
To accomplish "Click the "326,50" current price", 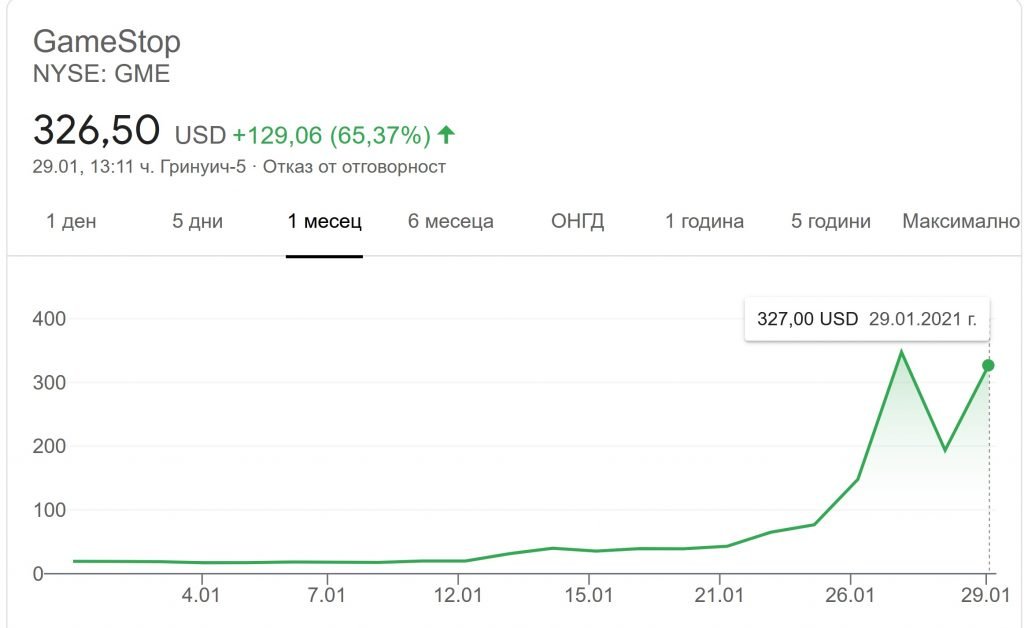I will point(96,129).
